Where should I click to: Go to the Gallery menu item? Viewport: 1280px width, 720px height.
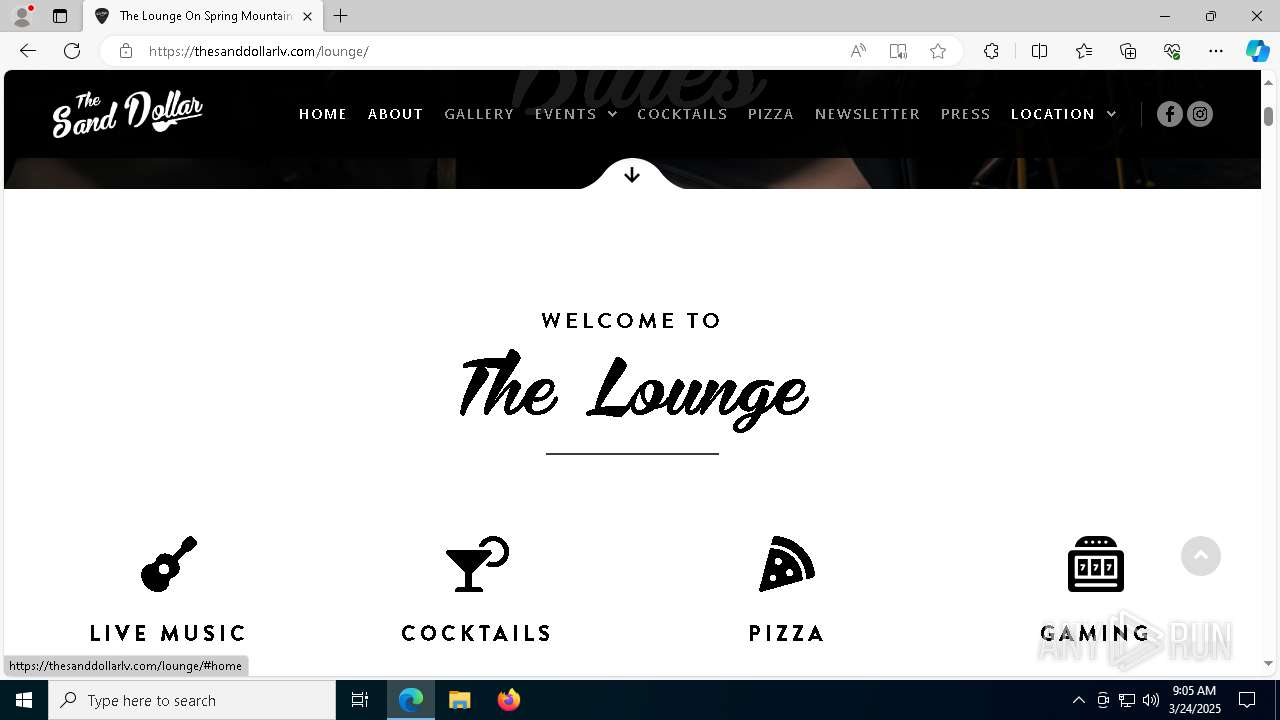tap(479, 114)
